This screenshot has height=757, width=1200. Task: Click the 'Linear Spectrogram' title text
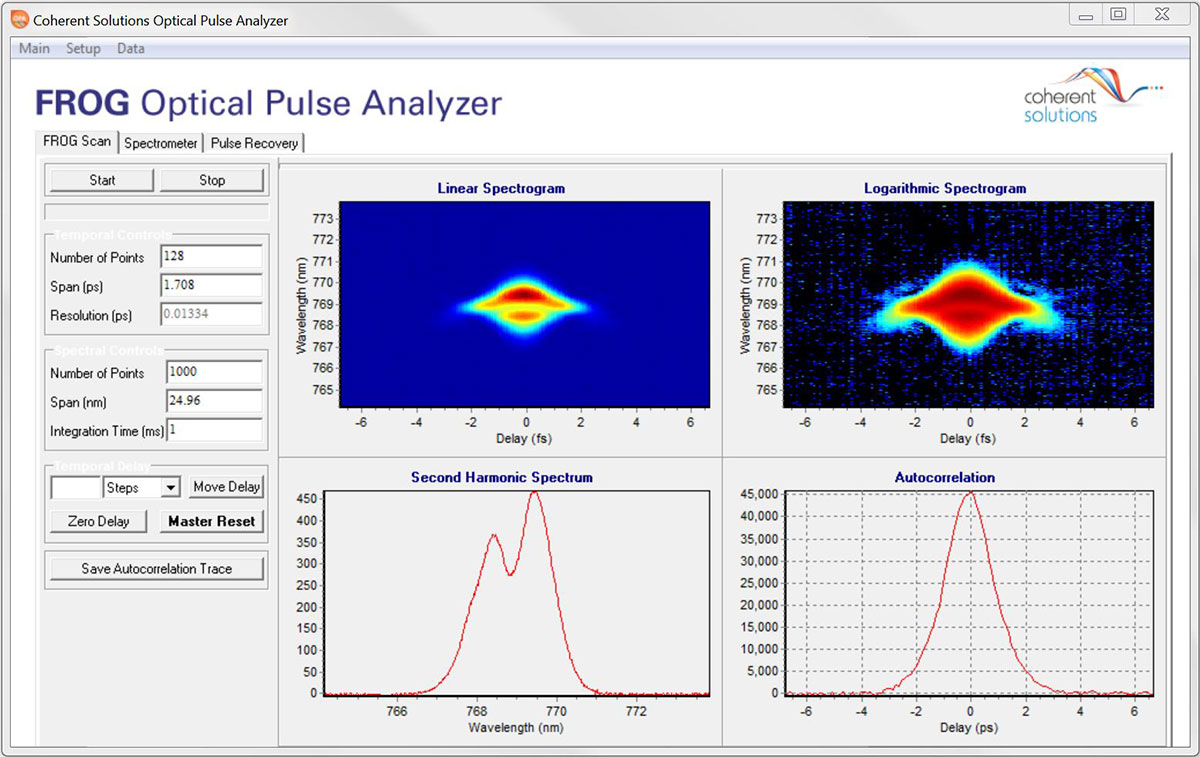coord(501,188)
